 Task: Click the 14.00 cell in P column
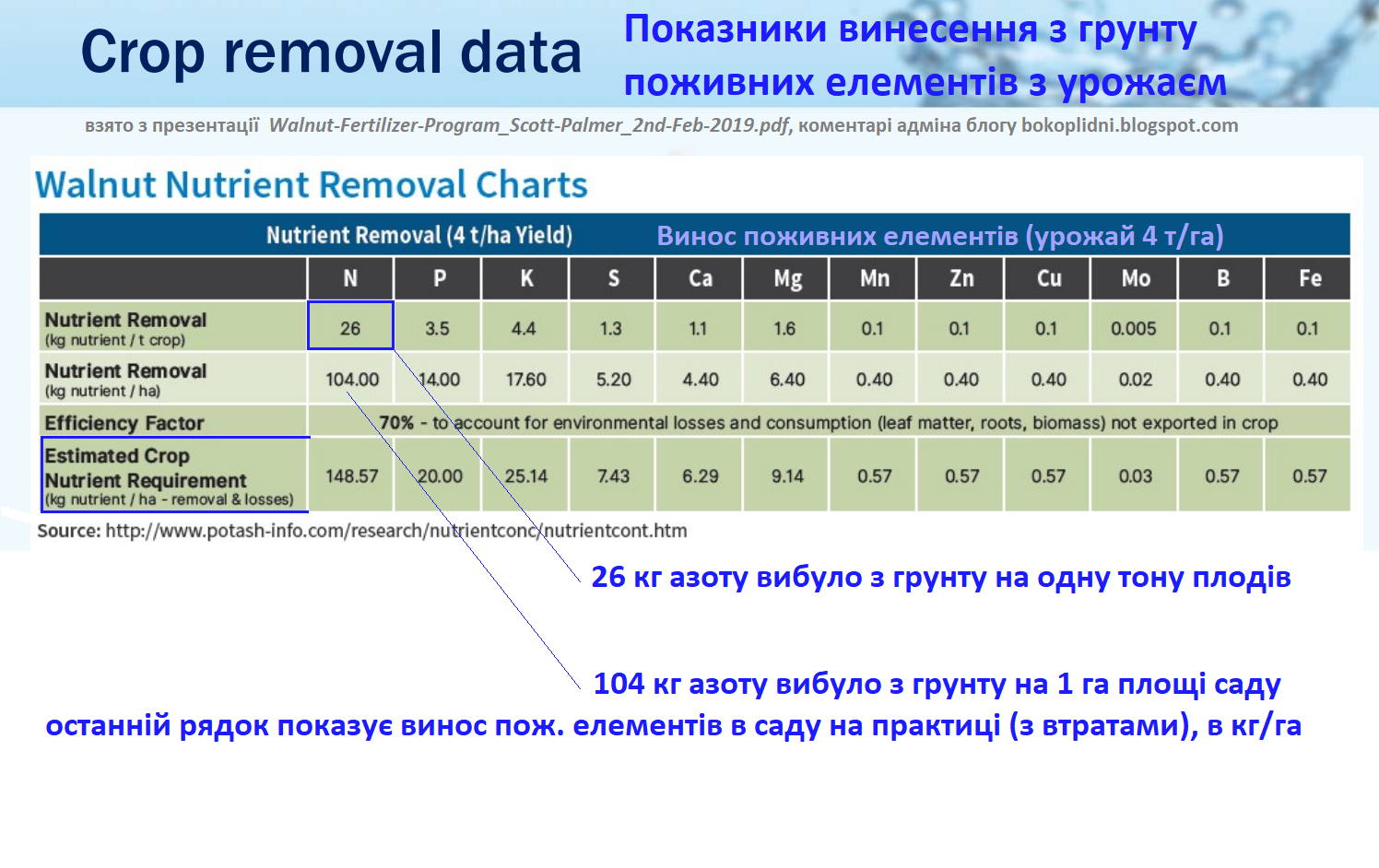tap(438, 379)
